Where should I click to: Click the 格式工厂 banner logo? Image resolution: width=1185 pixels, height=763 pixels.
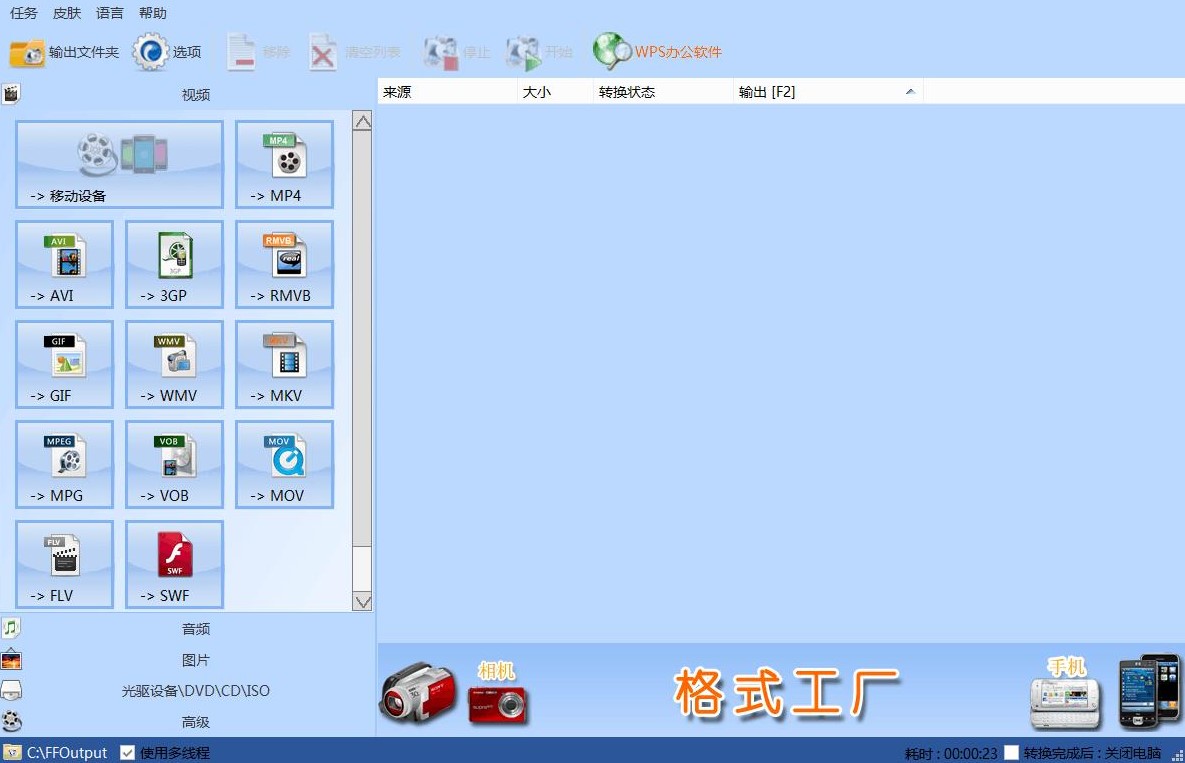[787, 691]
